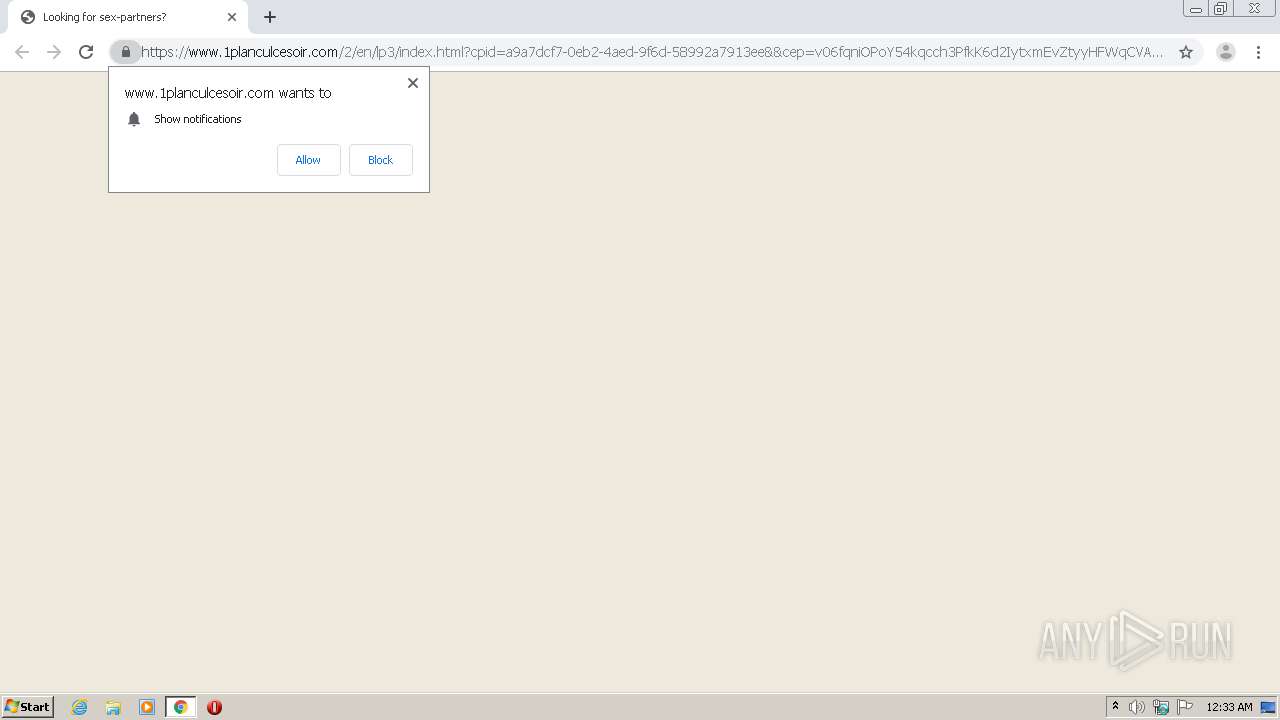Click the bell icon in permission prompt
The width and height of the screenshot is (1280, 720).
[134, 119]
